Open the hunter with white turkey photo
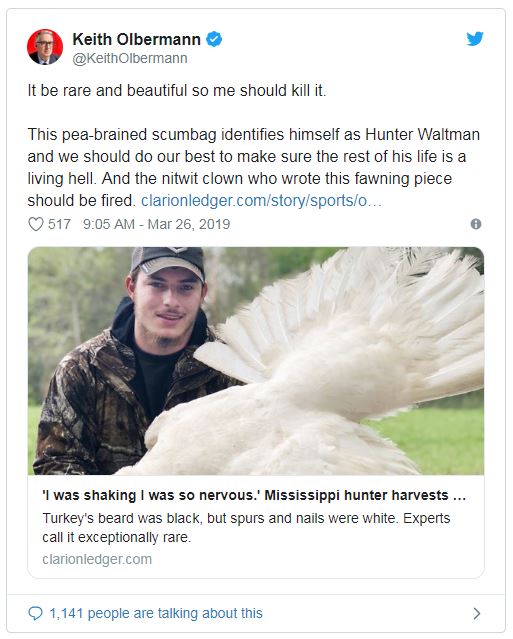Image resolution: width=513 pixels, height=639 pixels. point(256,361)
